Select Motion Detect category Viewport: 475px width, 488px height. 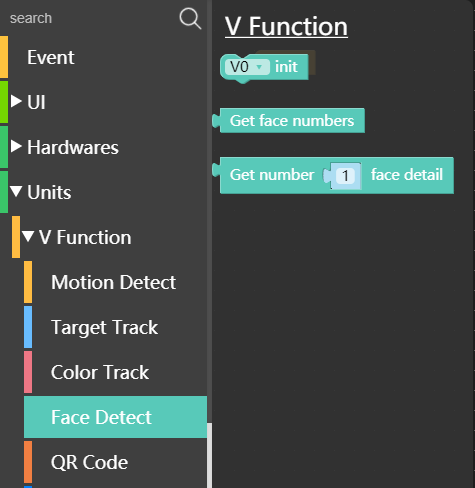[115, 282]
